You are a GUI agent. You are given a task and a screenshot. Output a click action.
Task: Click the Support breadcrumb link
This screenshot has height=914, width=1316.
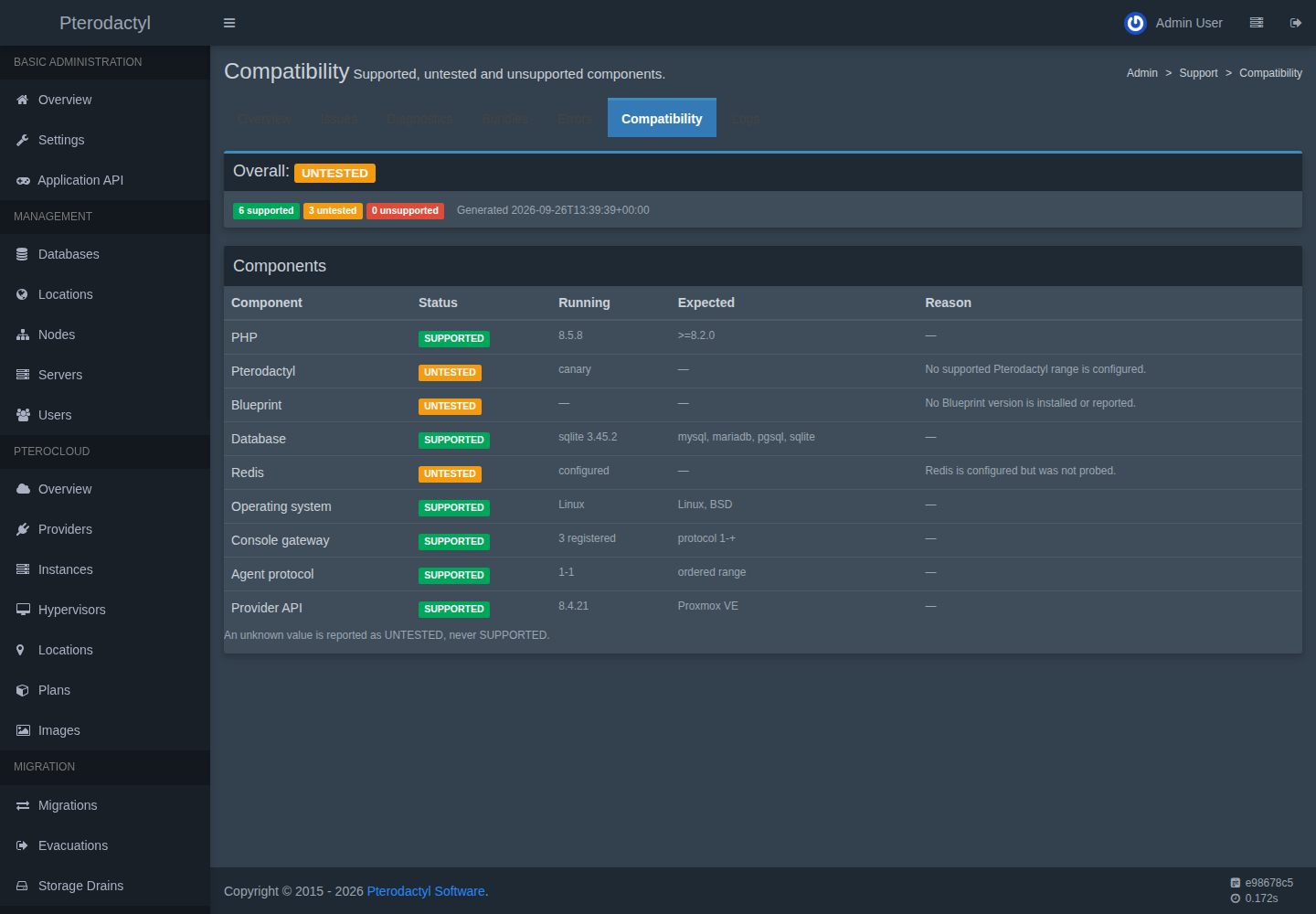(x=1198, y=73)
